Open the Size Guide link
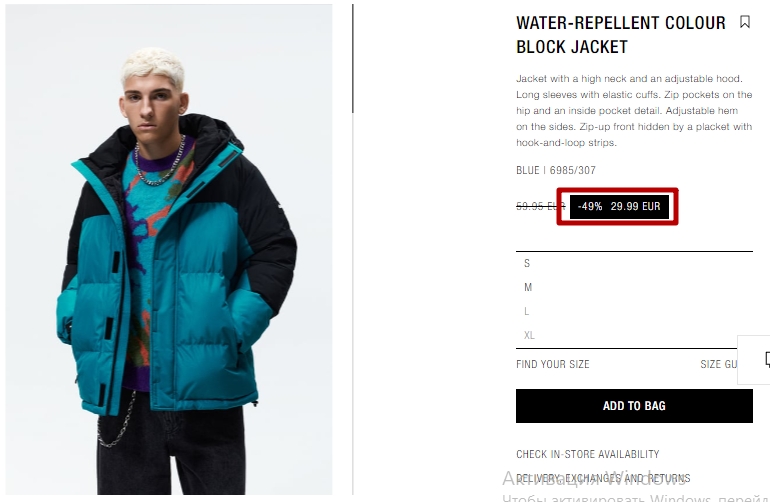The height and width of the screenshot is (502, 770). click(x=719, y=364)
